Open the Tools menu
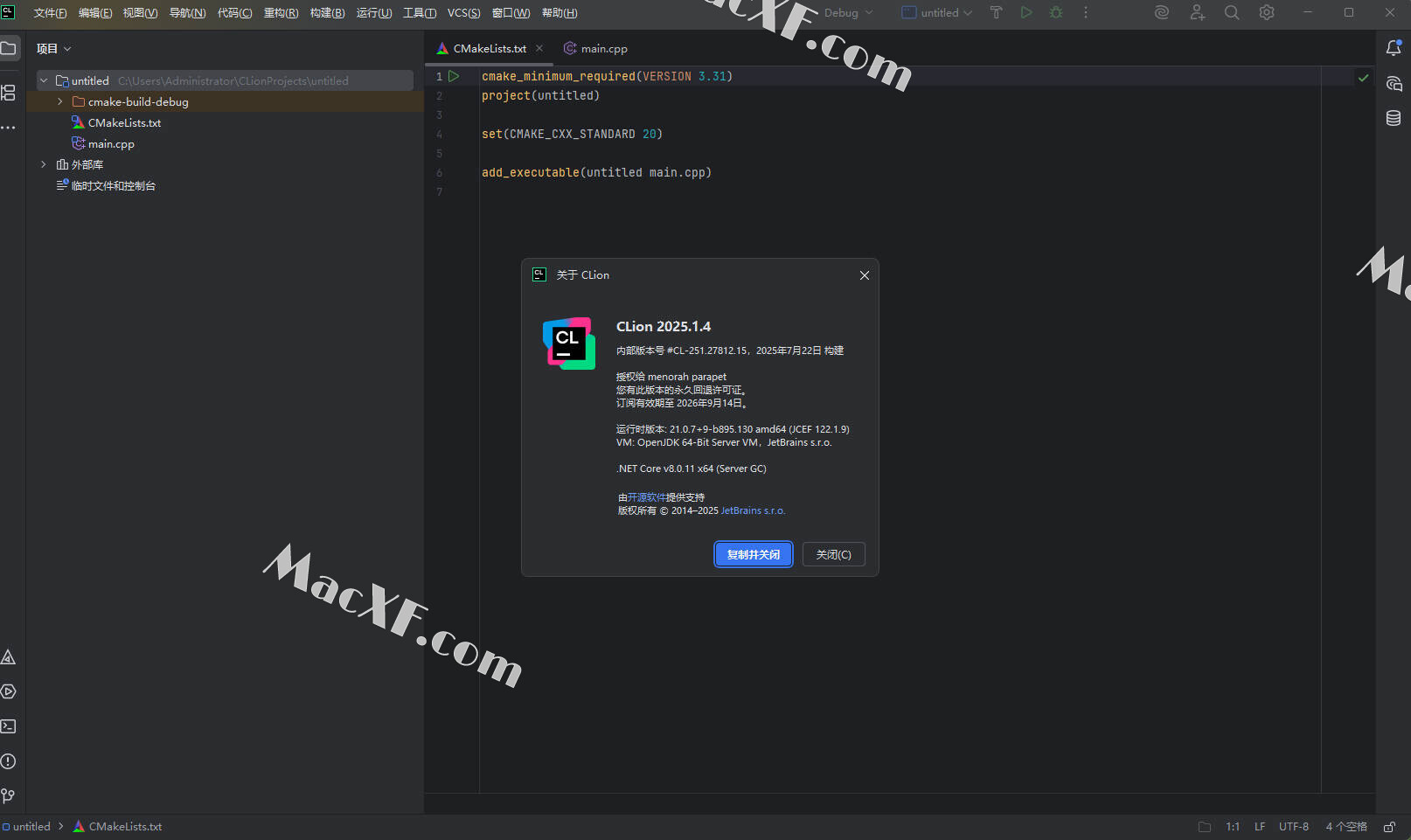Viewport: 1411px width, 840px height. pyautogui.click(x=420, y=12)
